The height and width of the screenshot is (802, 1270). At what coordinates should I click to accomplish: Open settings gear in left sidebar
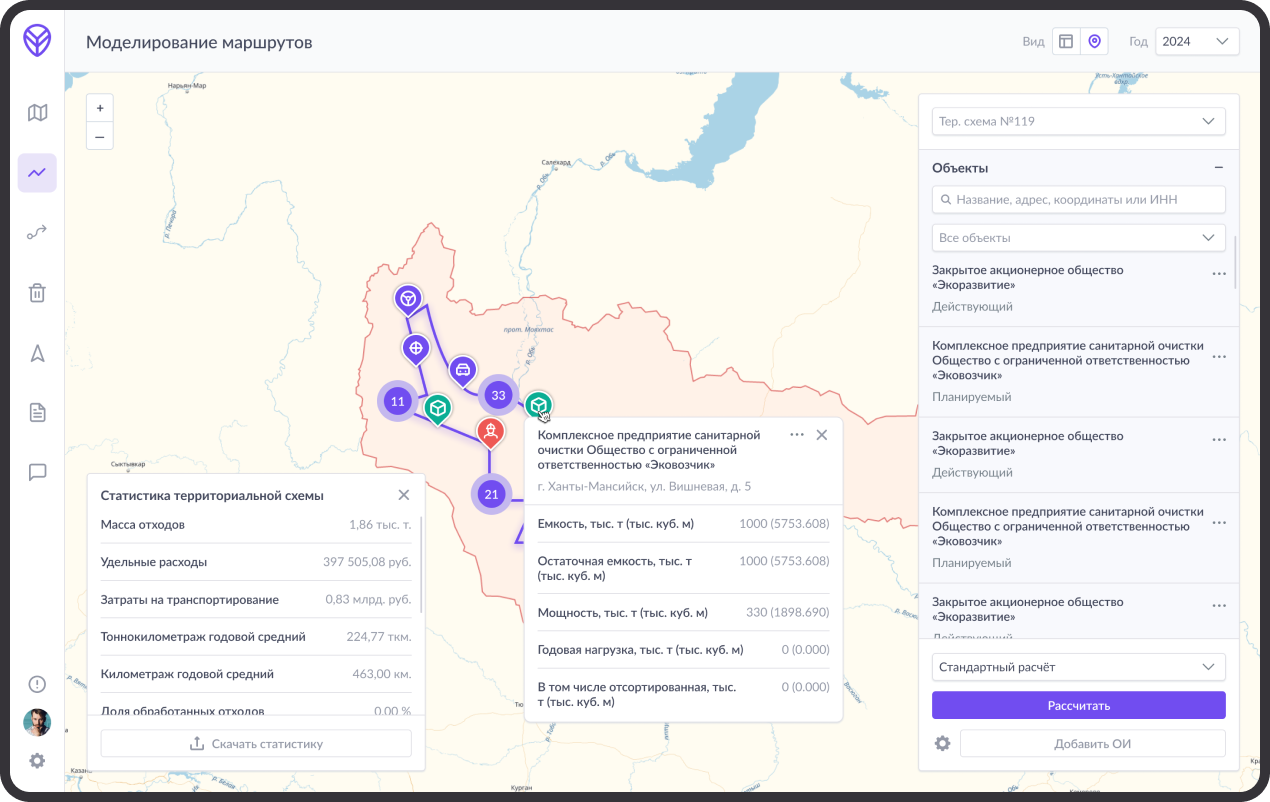click(x=37, y=761)
